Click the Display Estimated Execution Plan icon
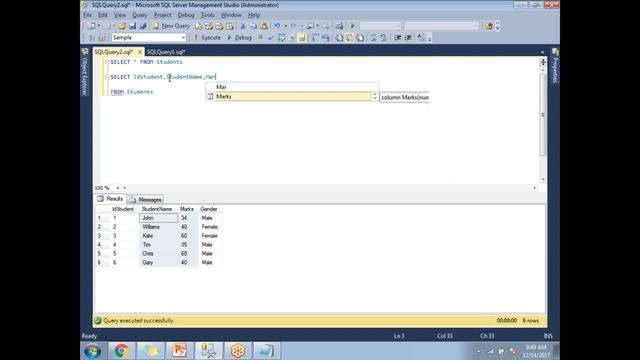This screenshot has height=360, width=640. 281,38
